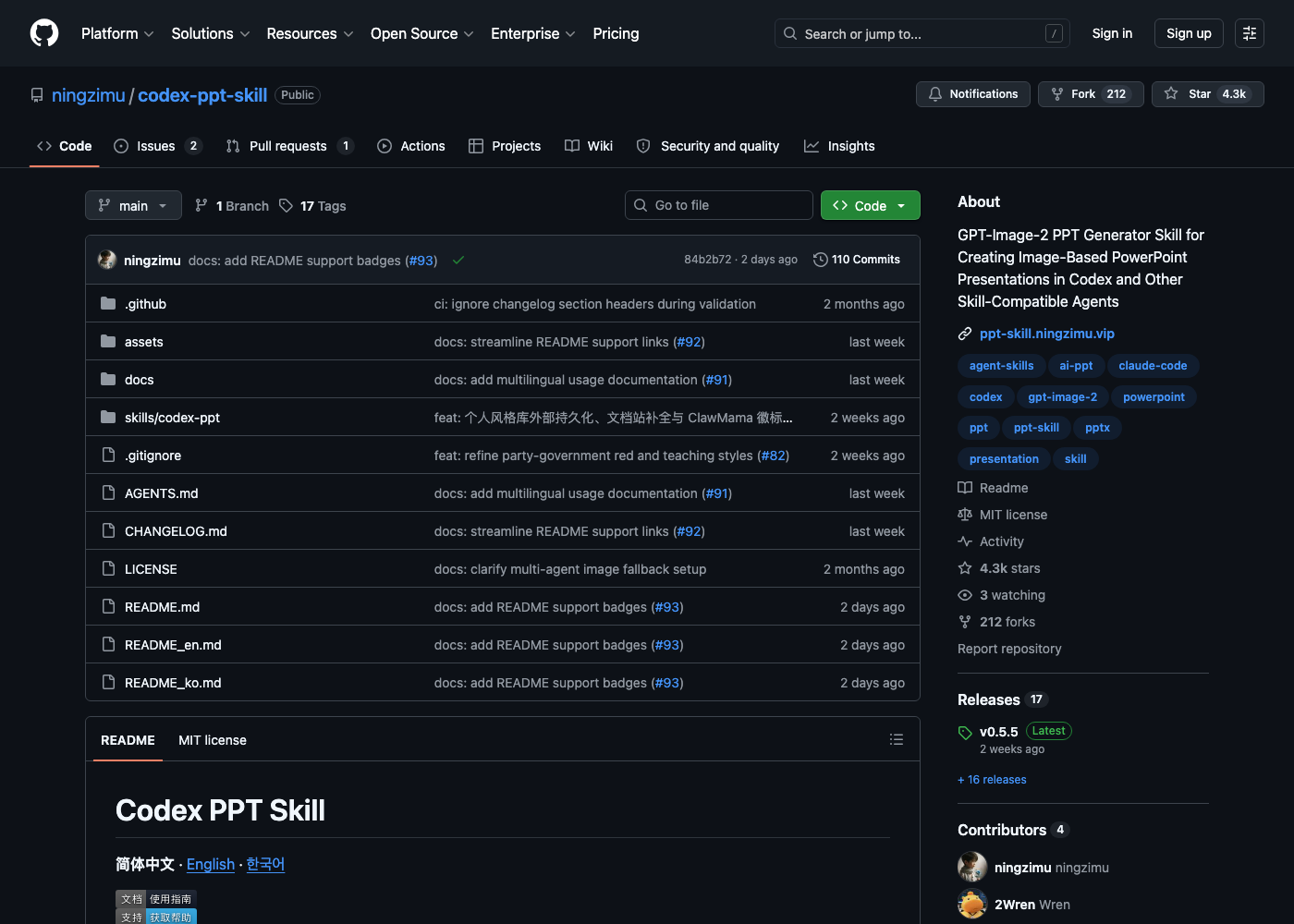This screenshot has height=924, width=1294.
Task: Click the green check status icon
Action: (458, 261)
